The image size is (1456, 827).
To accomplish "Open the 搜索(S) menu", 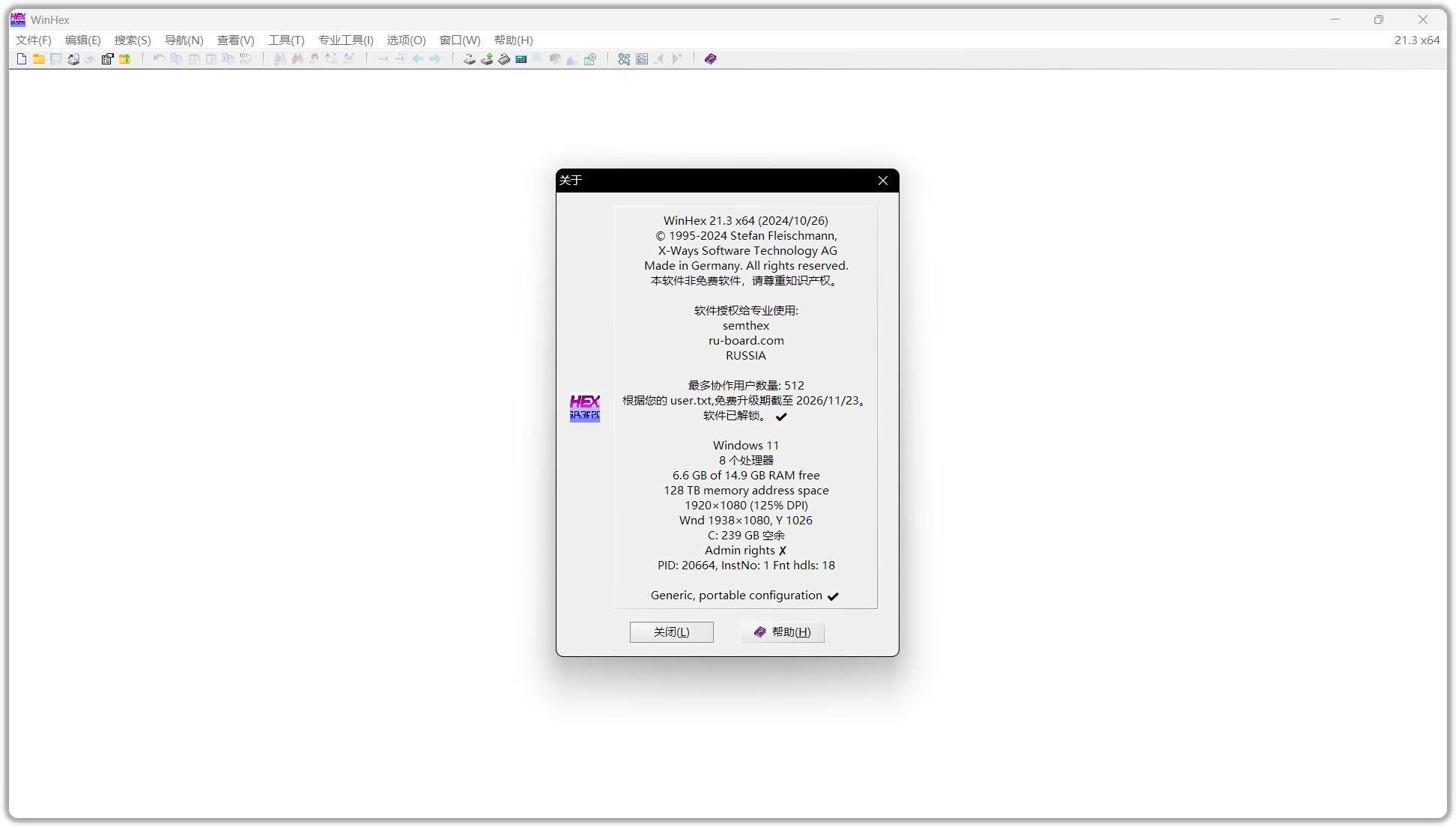I will pos(132,40).
